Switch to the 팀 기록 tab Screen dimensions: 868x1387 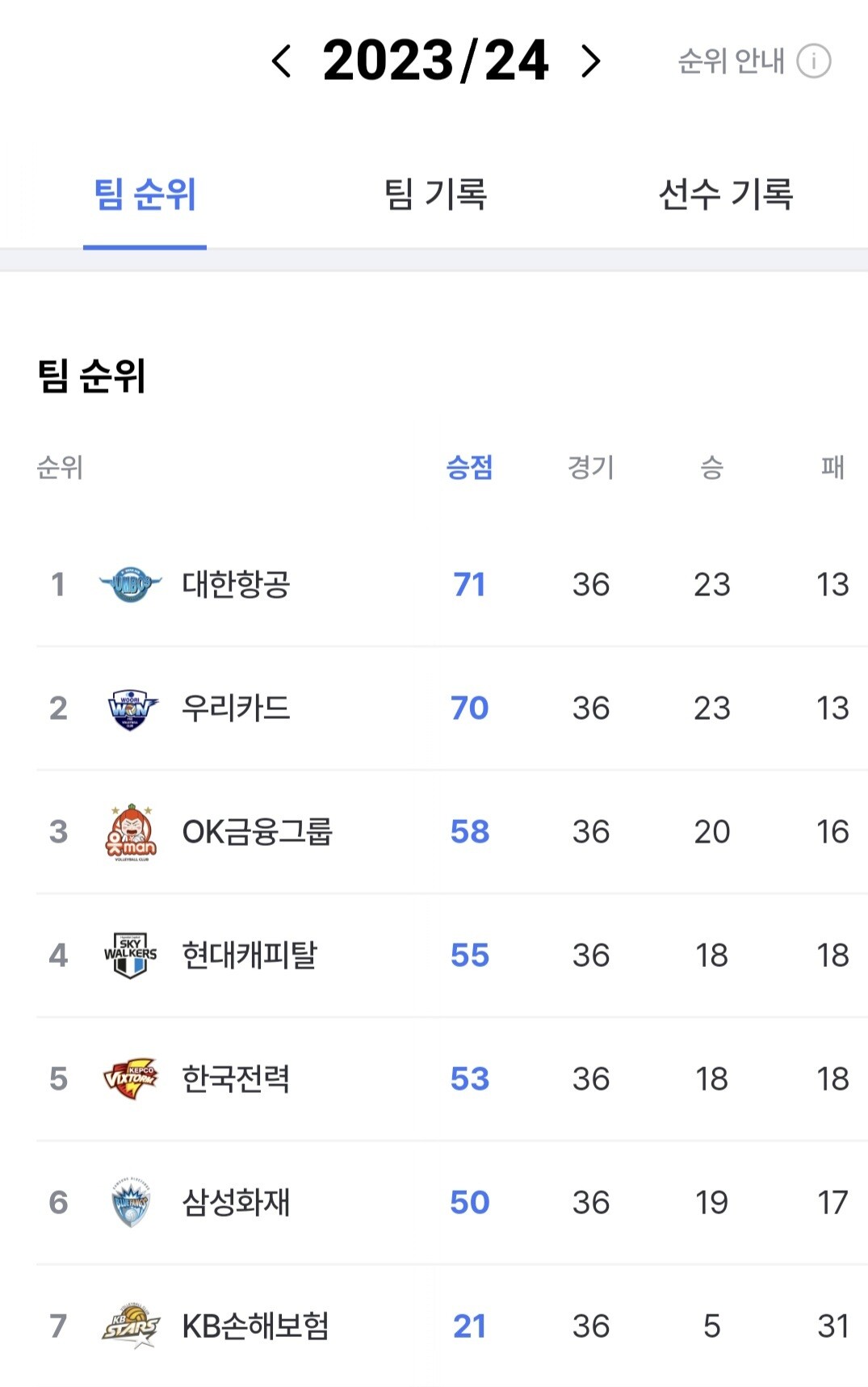436,195
